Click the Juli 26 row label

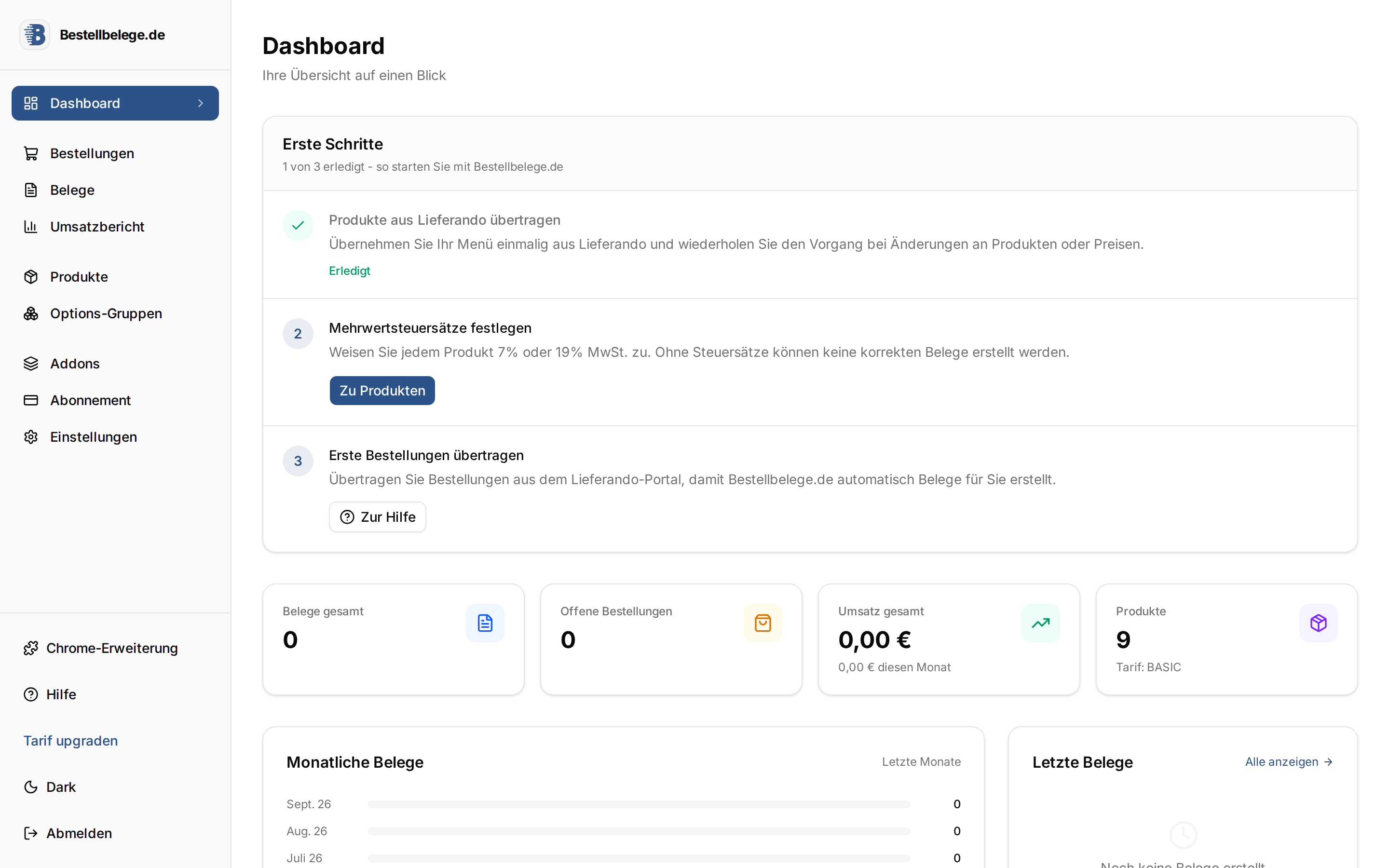pyautogui.click(x=304, y=858)
